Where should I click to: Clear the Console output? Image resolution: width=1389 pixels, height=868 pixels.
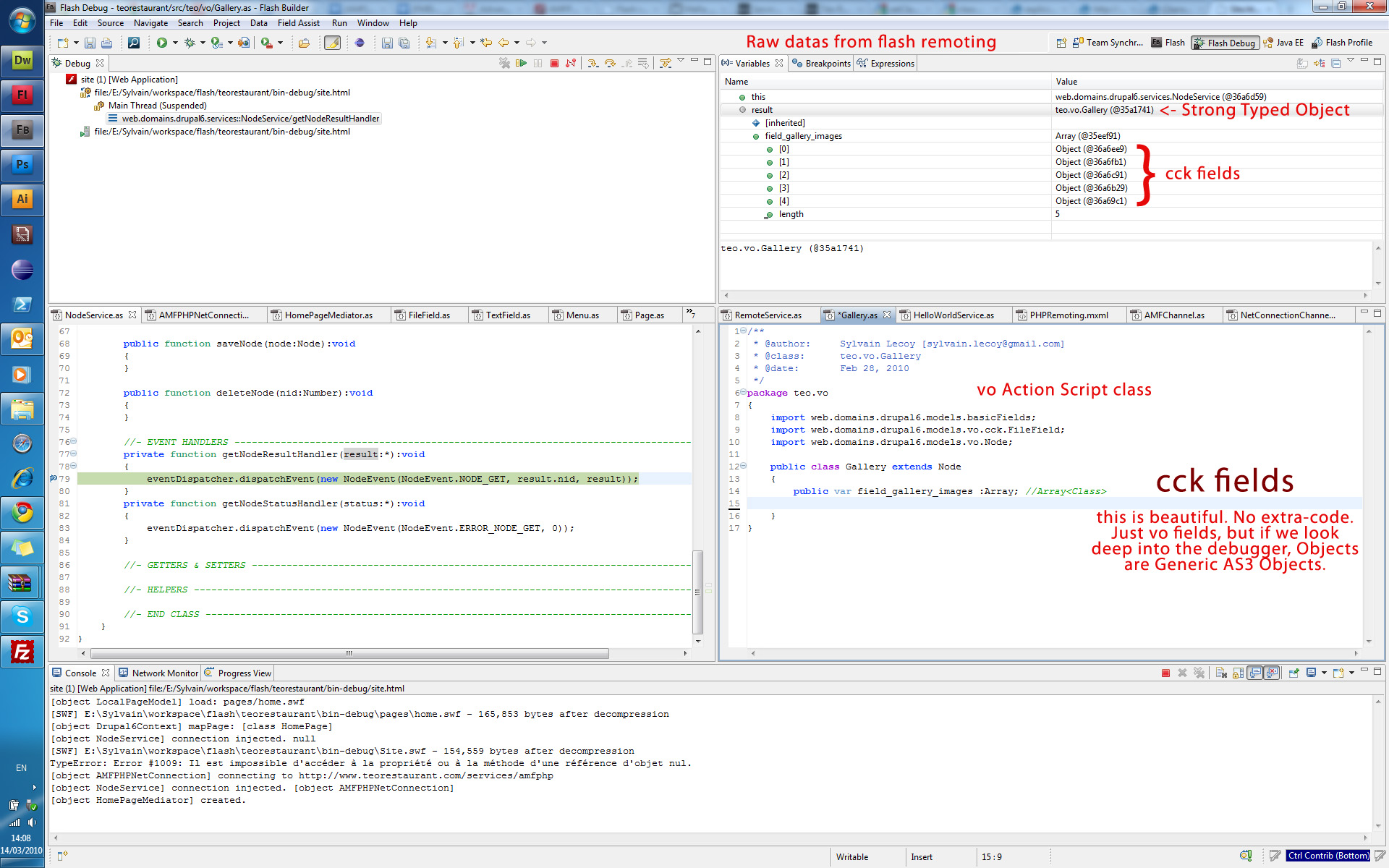pyautogui.click(x=1221, y=673)
